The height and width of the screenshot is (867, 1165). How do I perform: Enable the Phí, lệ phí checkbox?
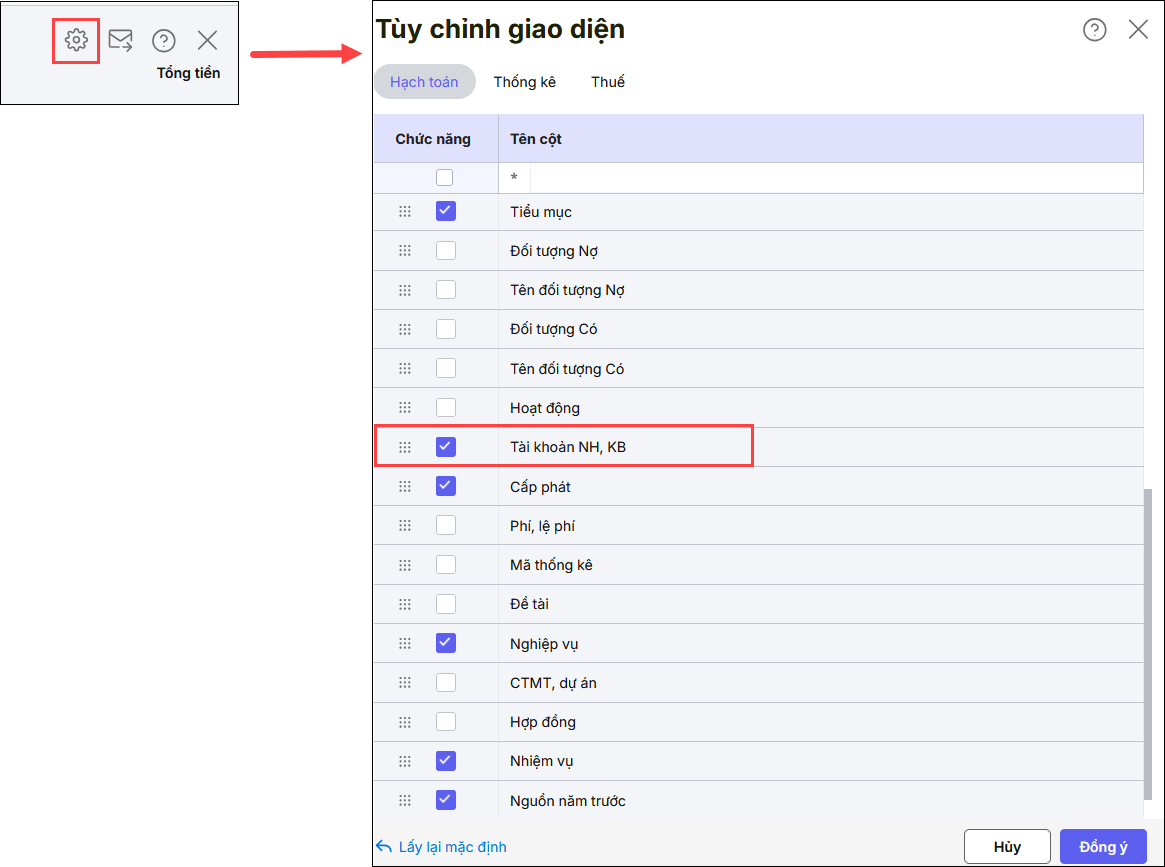[446, 525]
